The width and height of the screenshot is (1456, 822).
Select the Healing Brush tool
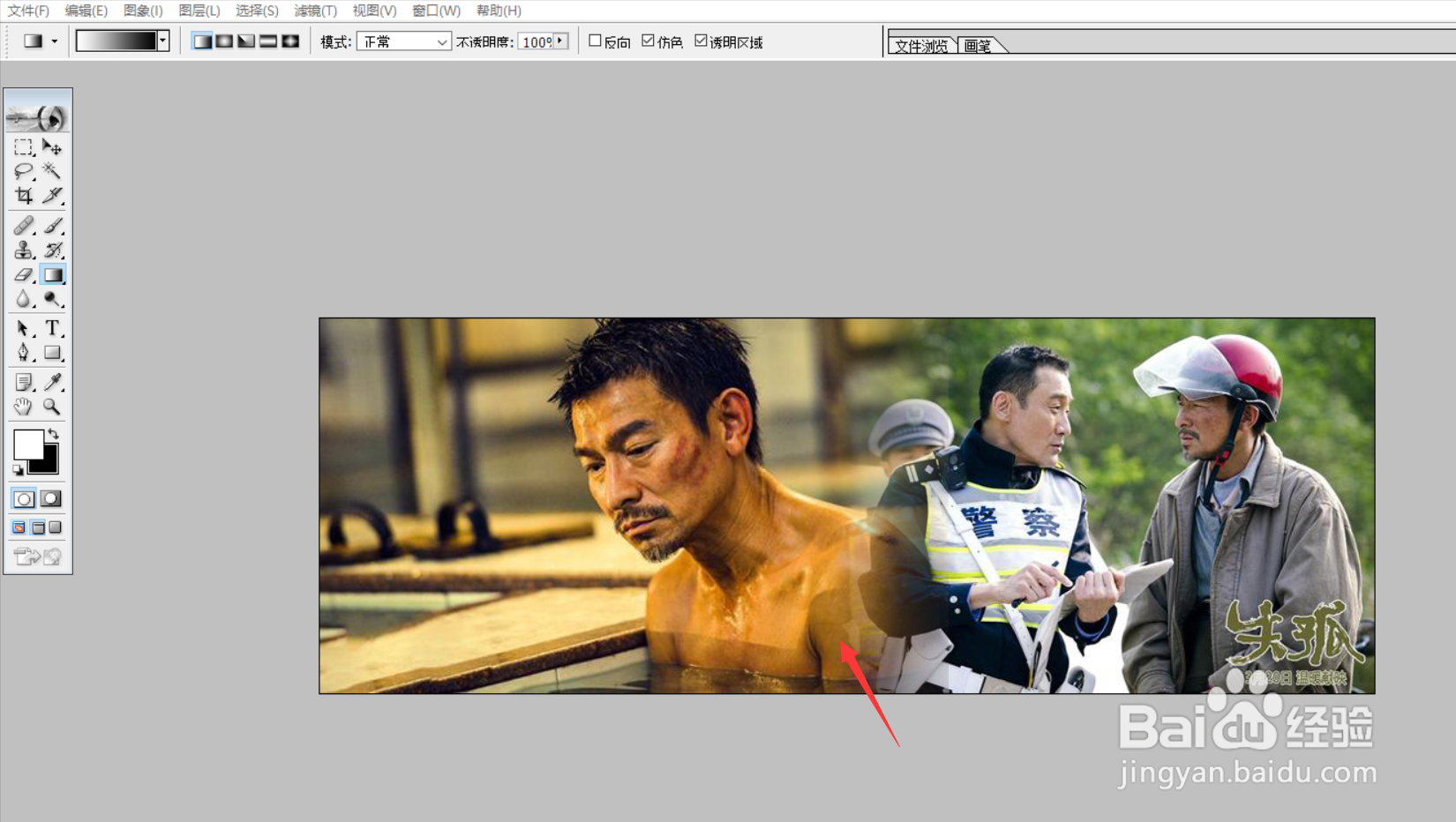tap(24, 226)
